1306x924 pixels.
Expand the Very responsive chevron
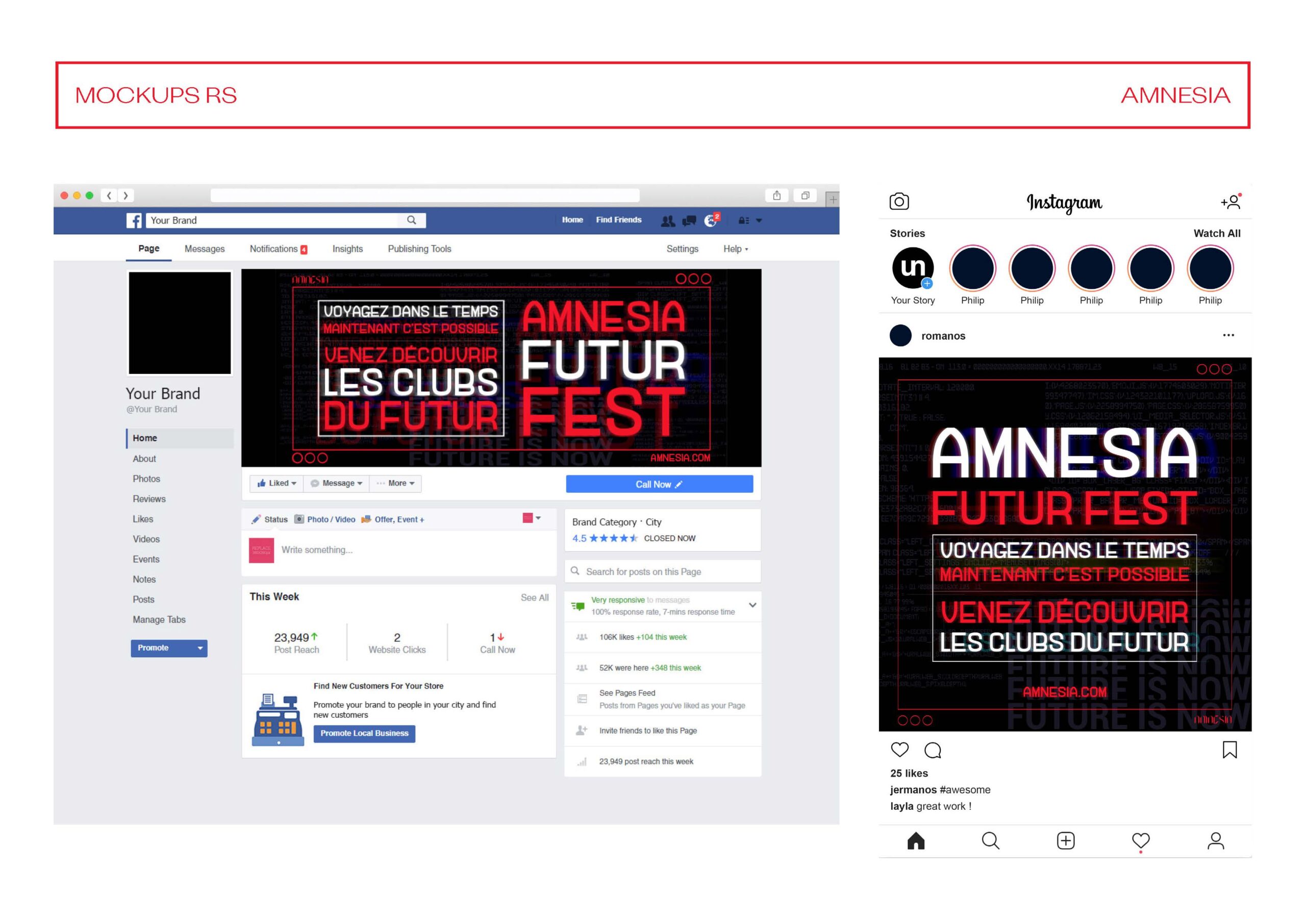click(x=752, y=605)
